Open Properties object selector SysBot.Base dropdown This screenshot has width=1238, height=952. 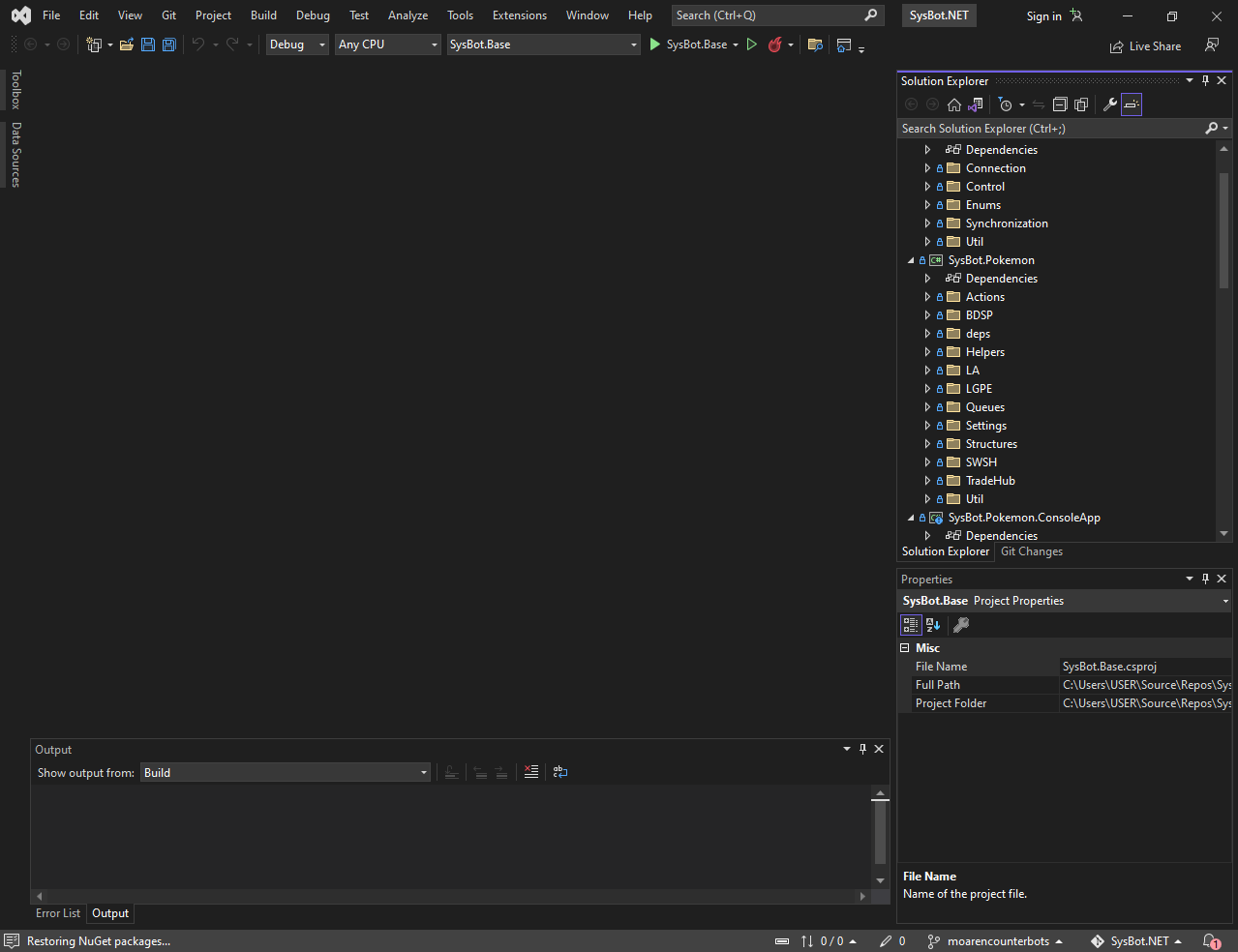pyautogui.click(x=1066, y=601)
